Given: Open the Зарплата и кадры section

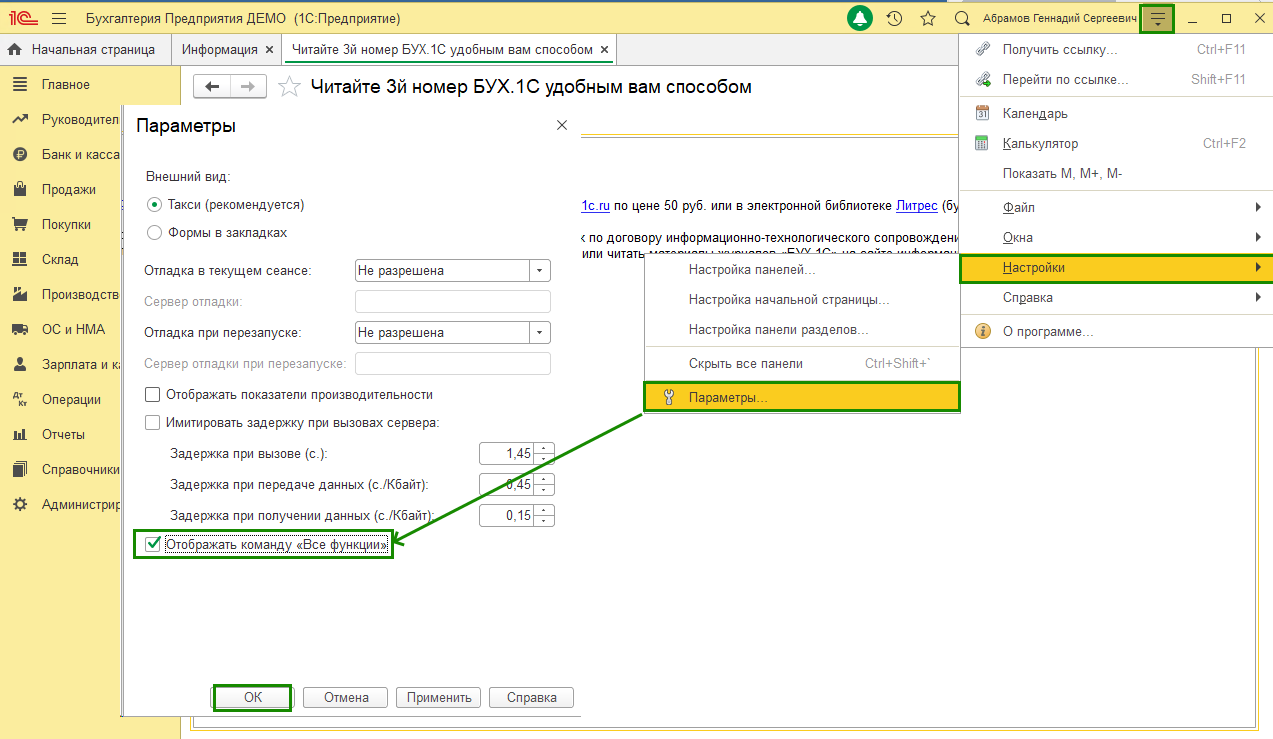Looking at the screenshot, I should coord(80,364).
